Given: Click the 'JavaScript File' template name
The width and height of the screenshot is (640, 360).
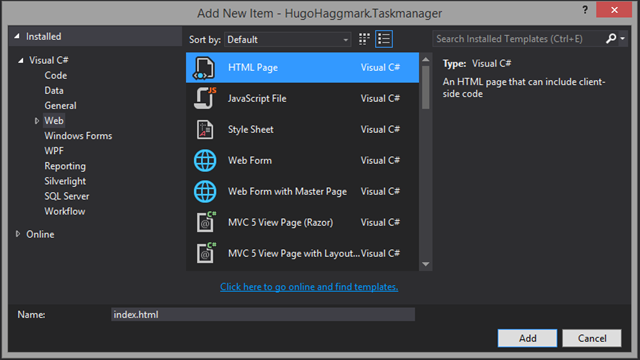Looking at the screenshot, I should click(x=257, y=98).
